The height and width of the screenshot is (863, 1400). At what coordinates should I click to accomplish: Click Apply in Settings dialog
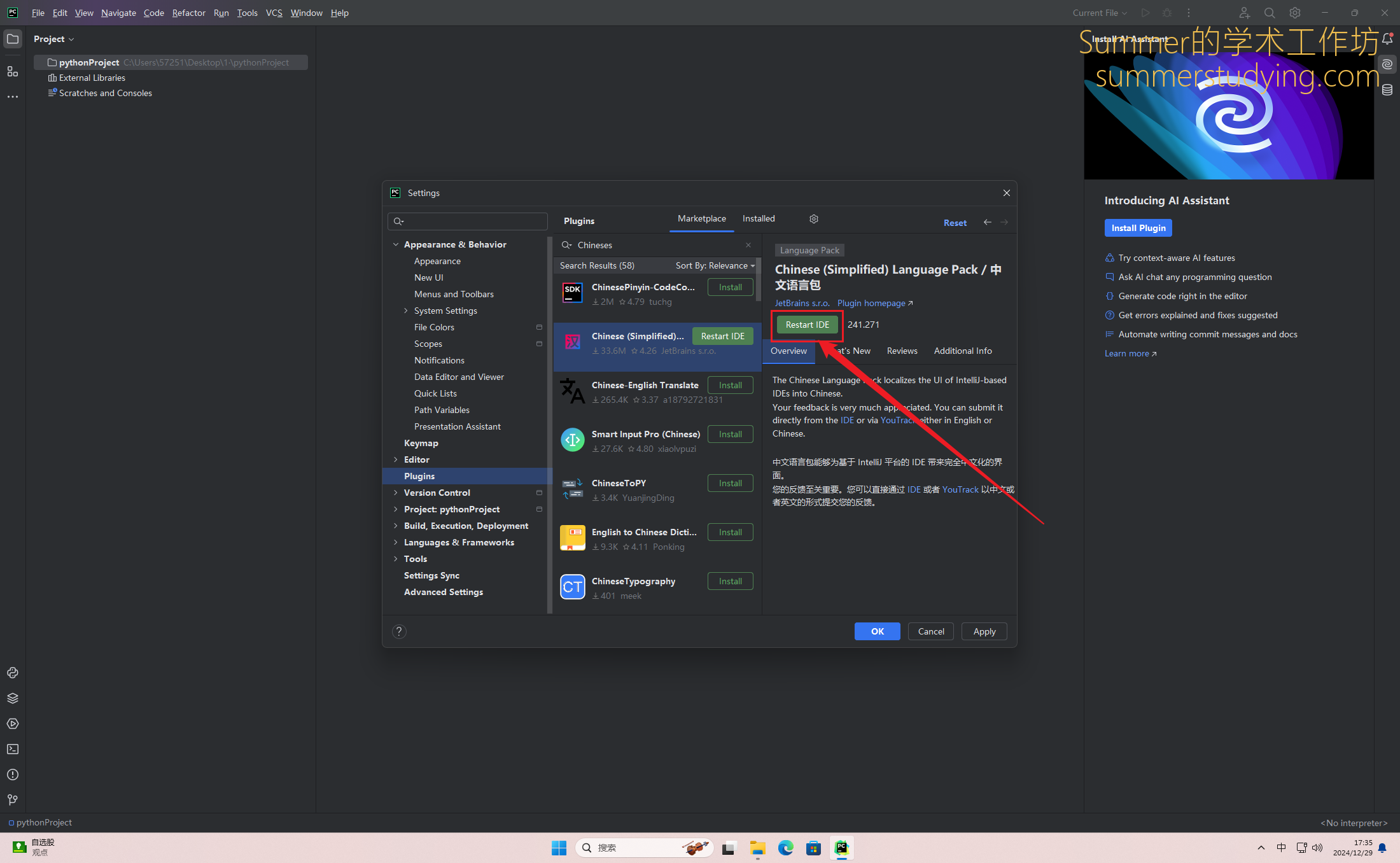pos(984,631)
